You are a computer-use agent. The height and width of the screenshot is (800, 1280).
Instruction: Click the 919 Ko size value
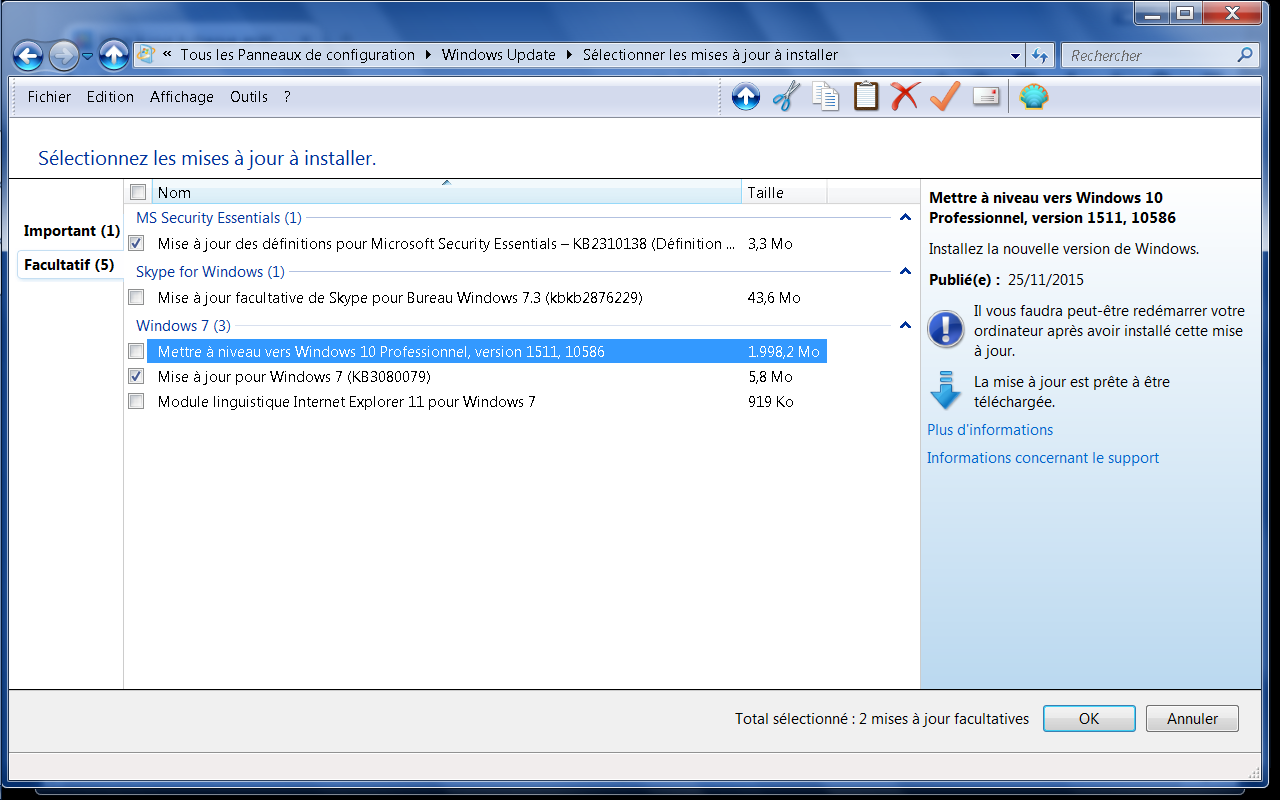tap(770, 401)
